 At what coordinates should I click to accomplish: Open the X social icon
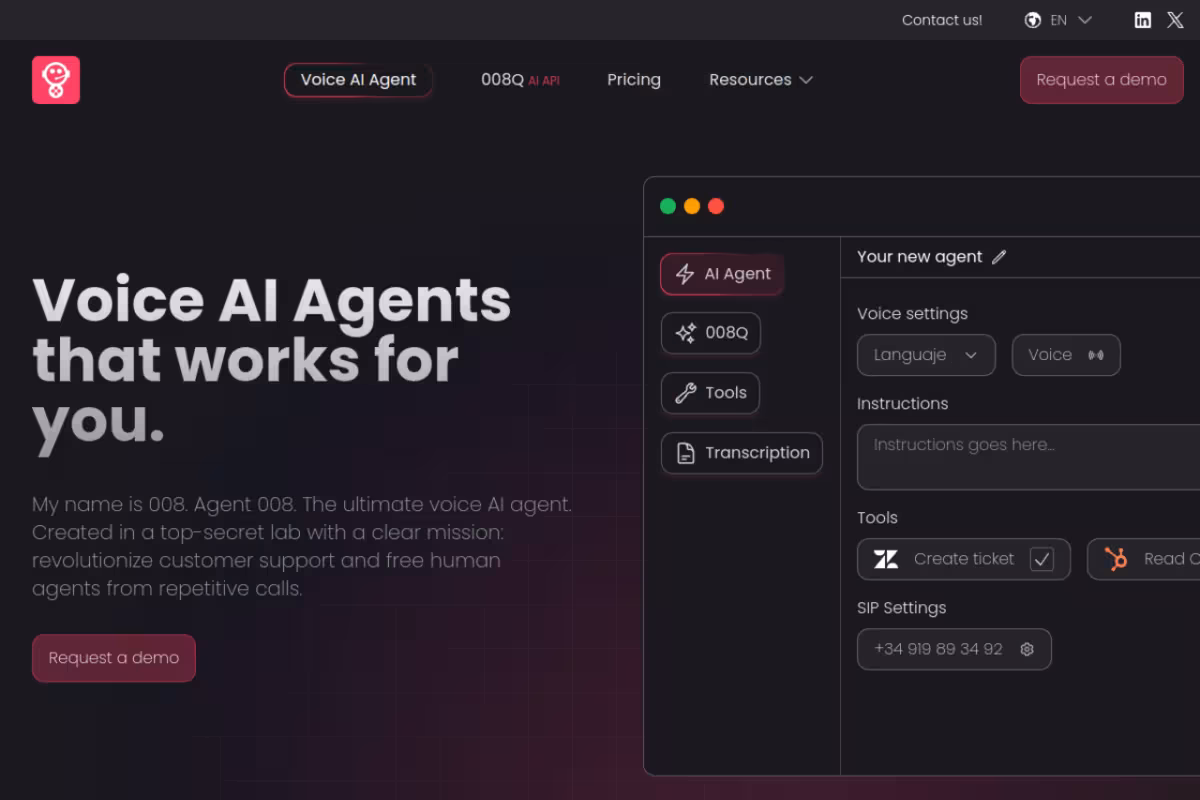[x=1175, y=20]
